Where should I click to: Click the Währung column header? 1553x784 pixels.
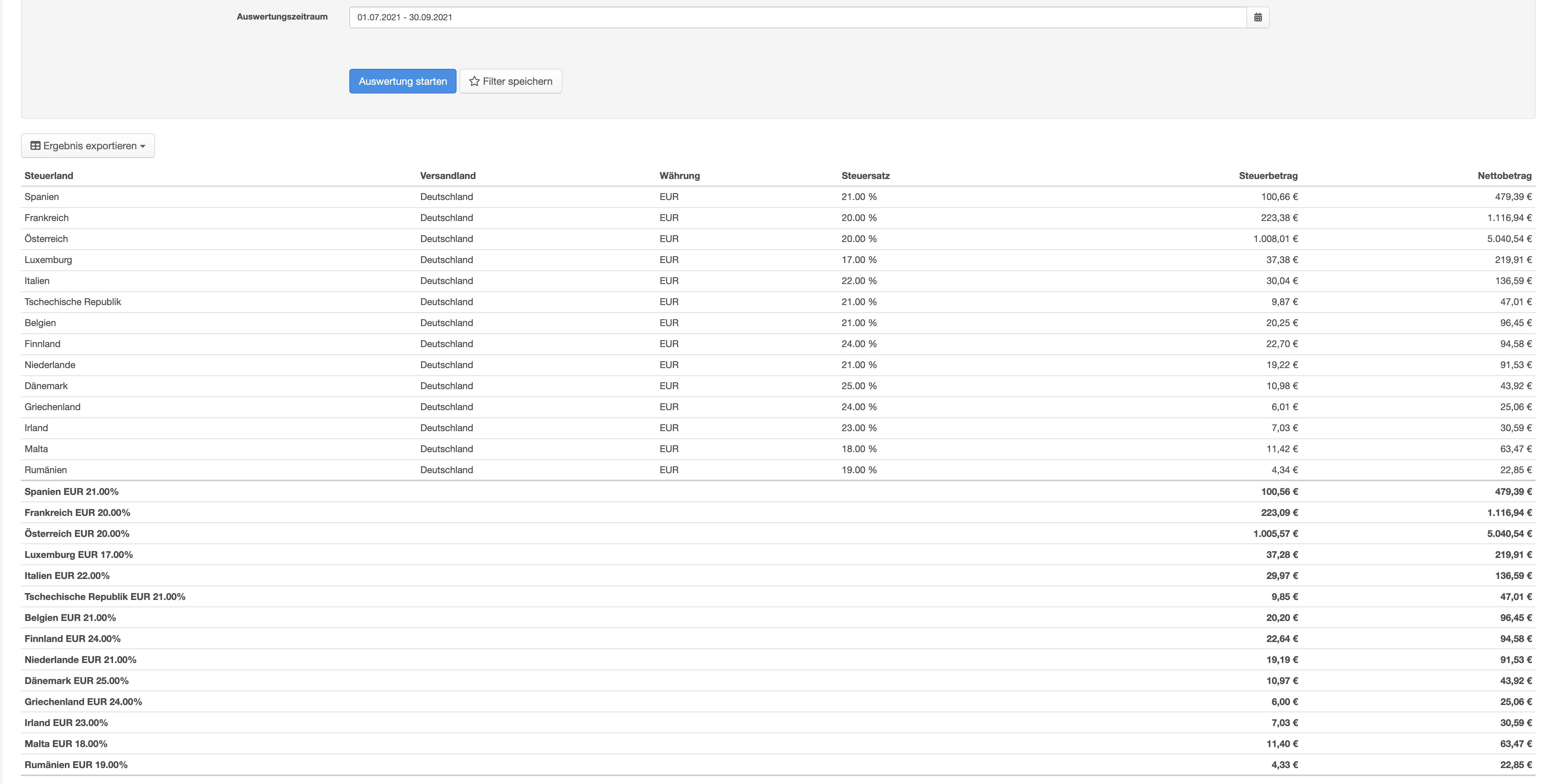[679, 176]
